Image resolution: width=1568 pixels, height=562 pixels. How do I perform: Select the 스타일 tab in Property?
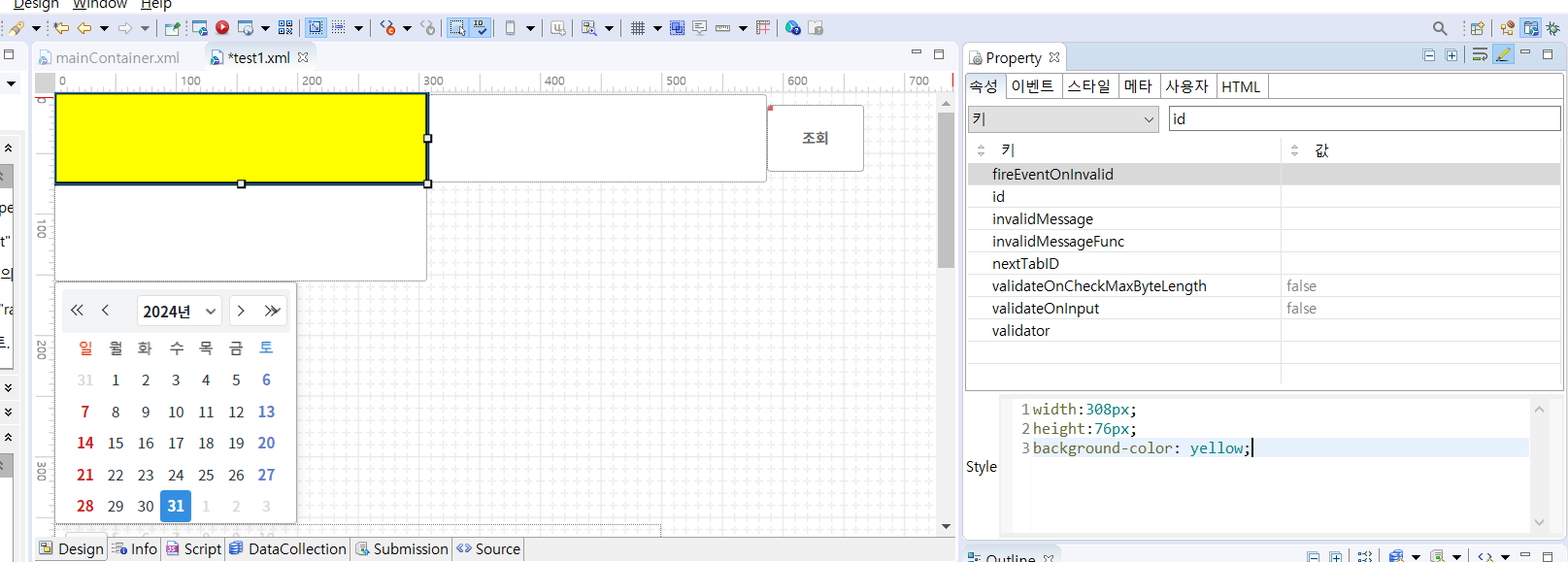[x=1089, y=86]
